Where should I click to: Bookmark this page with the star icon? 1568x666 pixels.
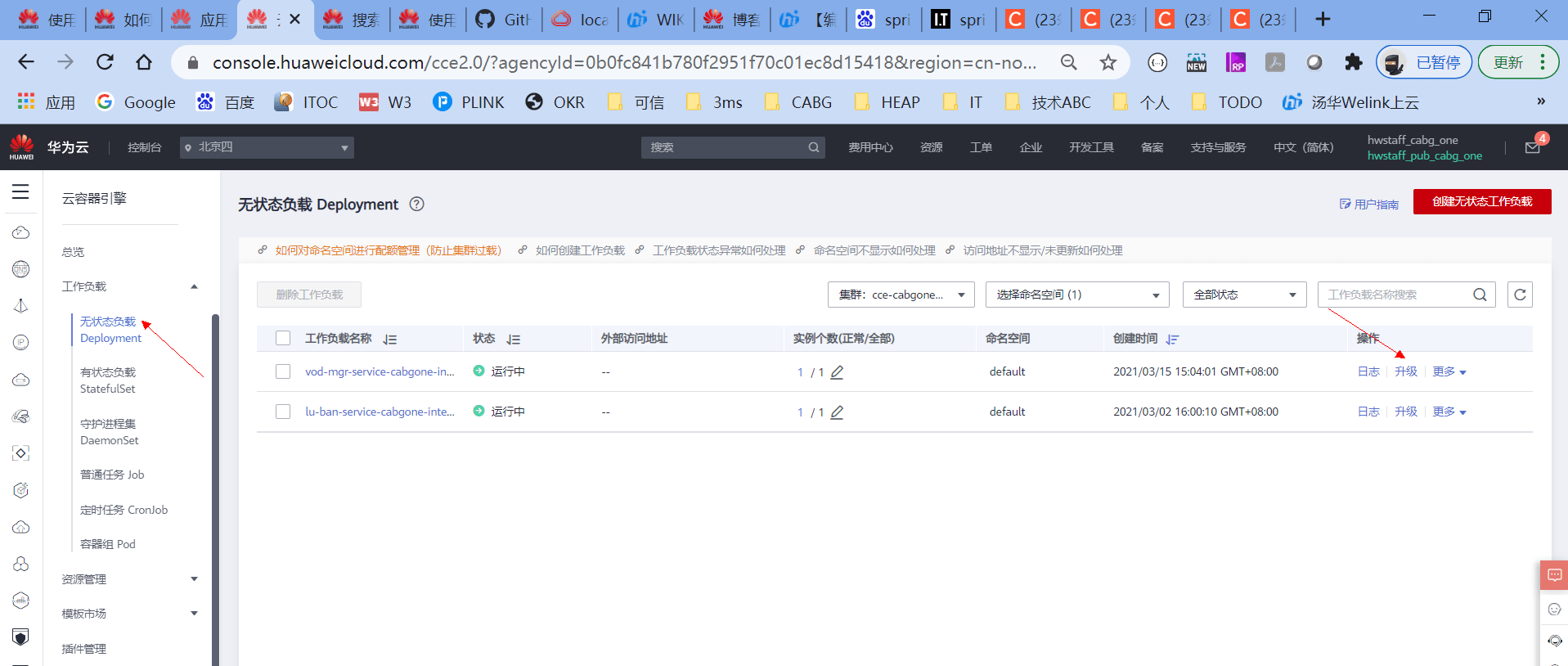[x=1108, y=62]
